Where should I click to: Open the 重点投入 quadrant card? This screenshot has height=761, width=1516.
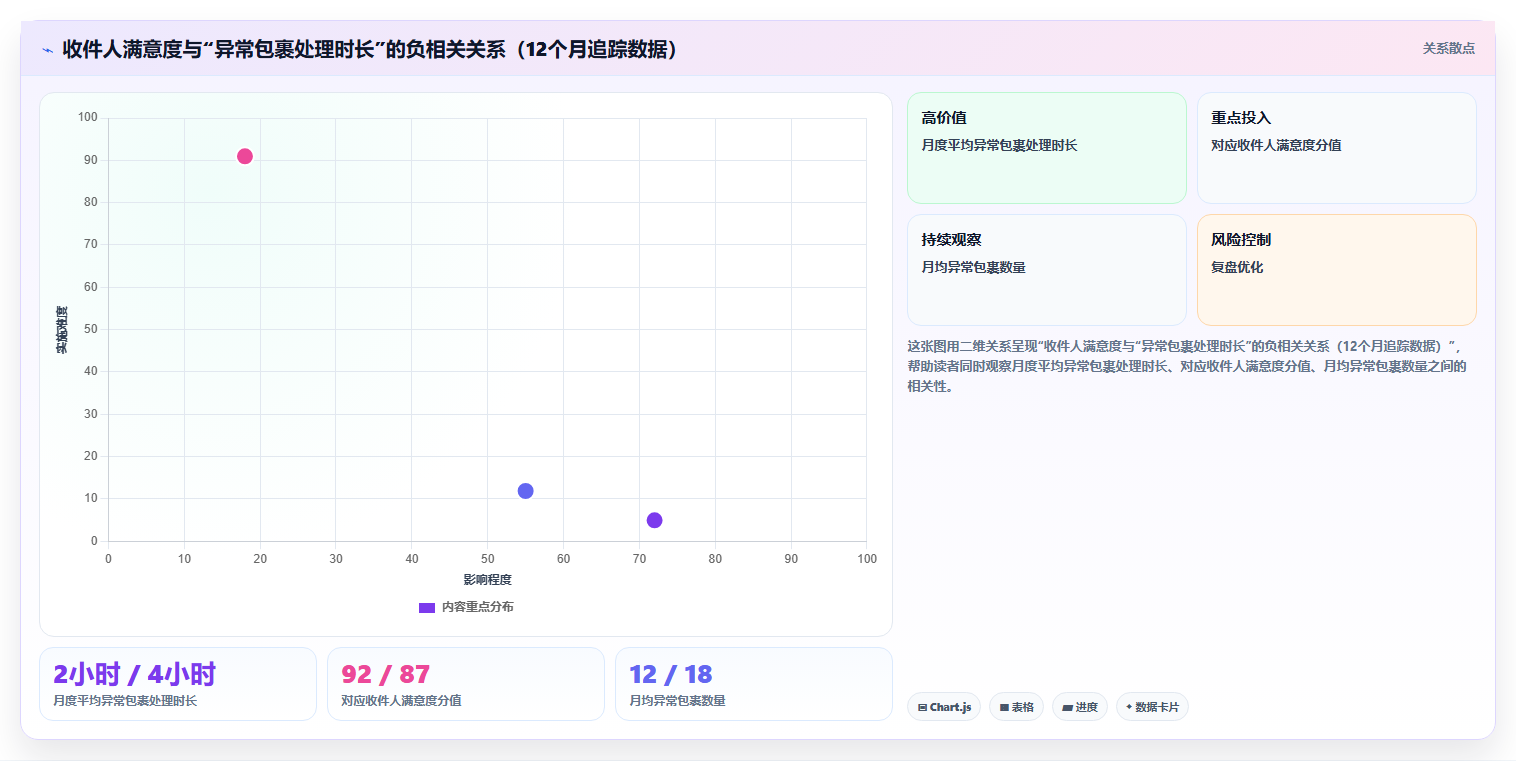pyautogui.click(x=1337, y=148)
